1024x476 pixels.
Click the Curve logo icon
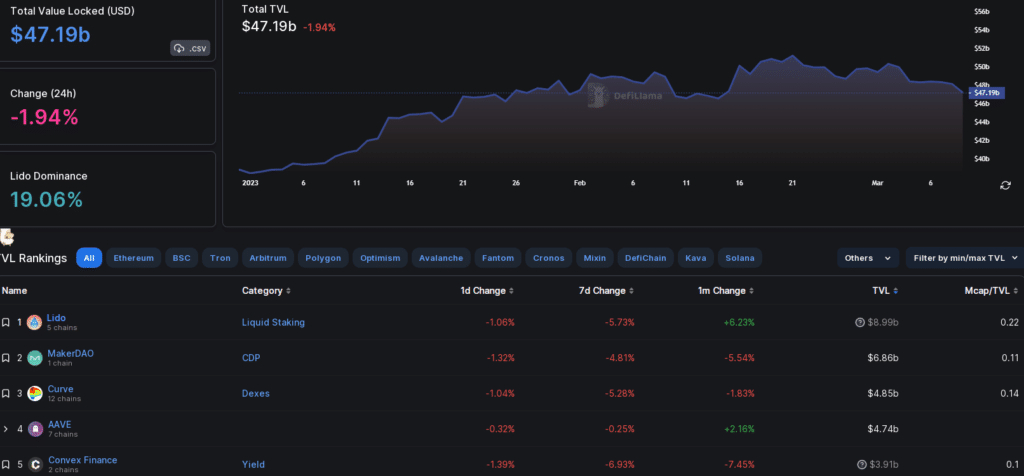35,394
